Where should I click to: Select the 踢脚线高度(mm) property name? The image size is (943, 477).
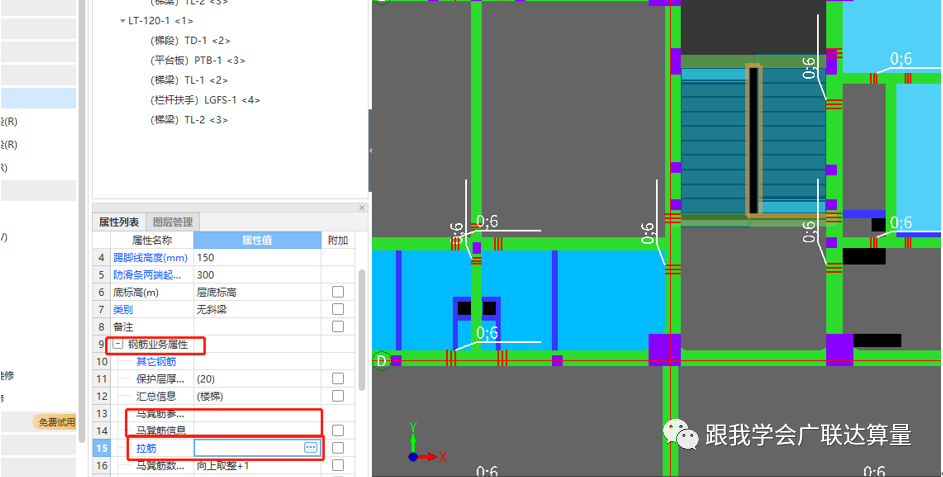tap(150, 258)
